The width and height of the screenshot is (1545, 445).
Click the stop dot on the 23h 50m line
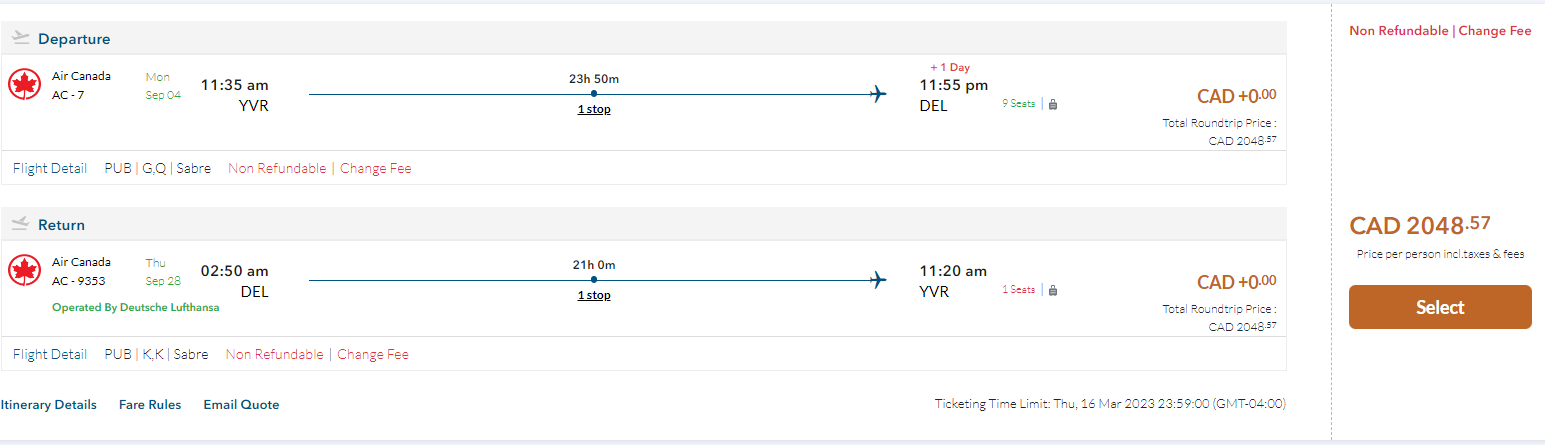[x=594, y=95]
